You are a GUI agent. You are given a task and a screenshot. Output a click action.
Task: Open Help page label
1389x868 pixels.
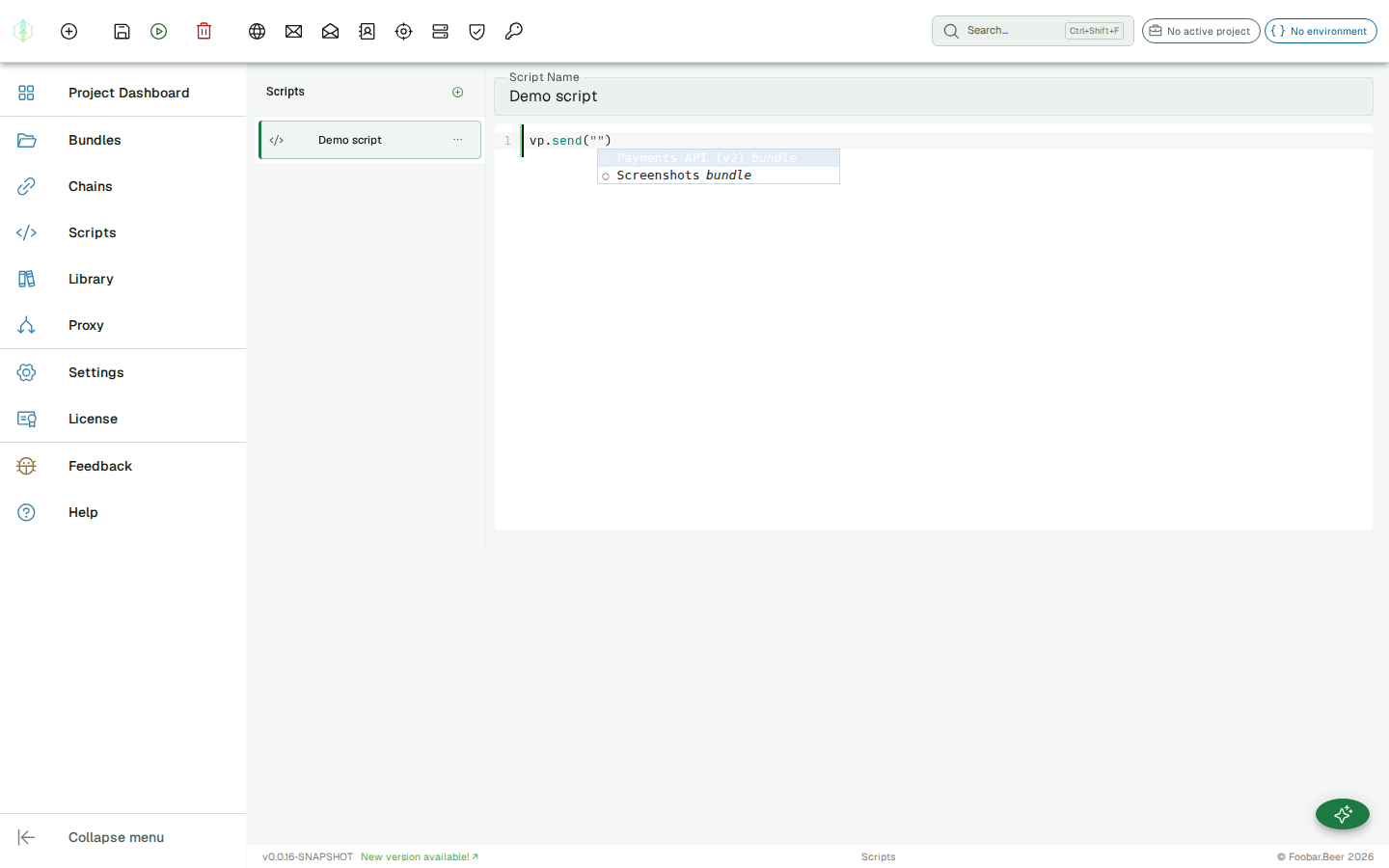point(83,512)
